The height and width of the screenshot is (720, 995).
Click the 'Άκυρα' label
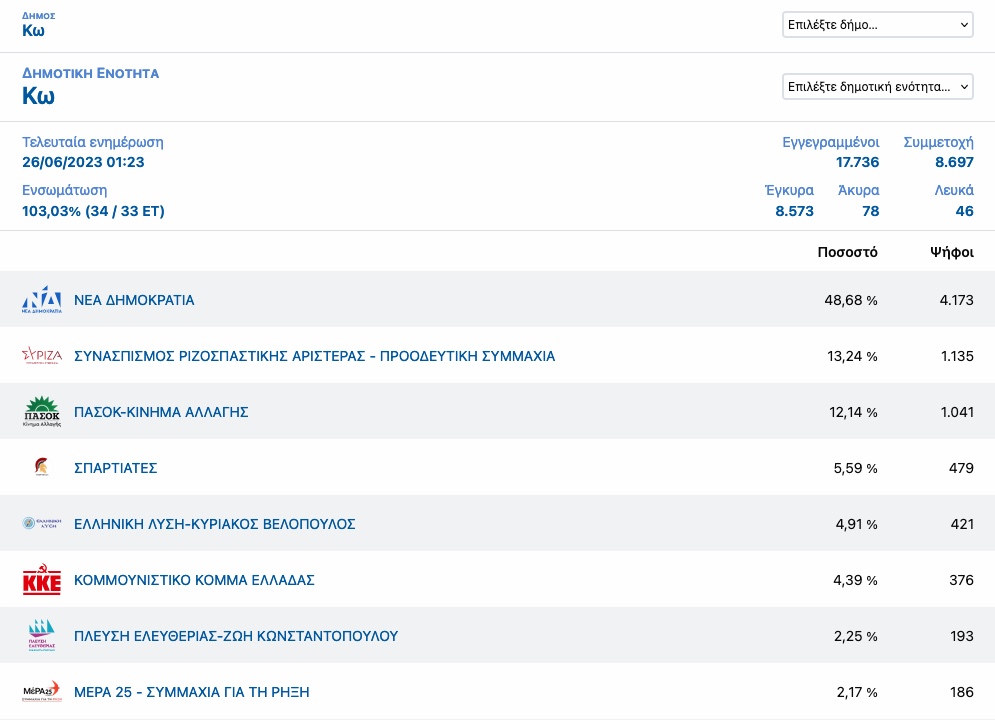point(859,190)
